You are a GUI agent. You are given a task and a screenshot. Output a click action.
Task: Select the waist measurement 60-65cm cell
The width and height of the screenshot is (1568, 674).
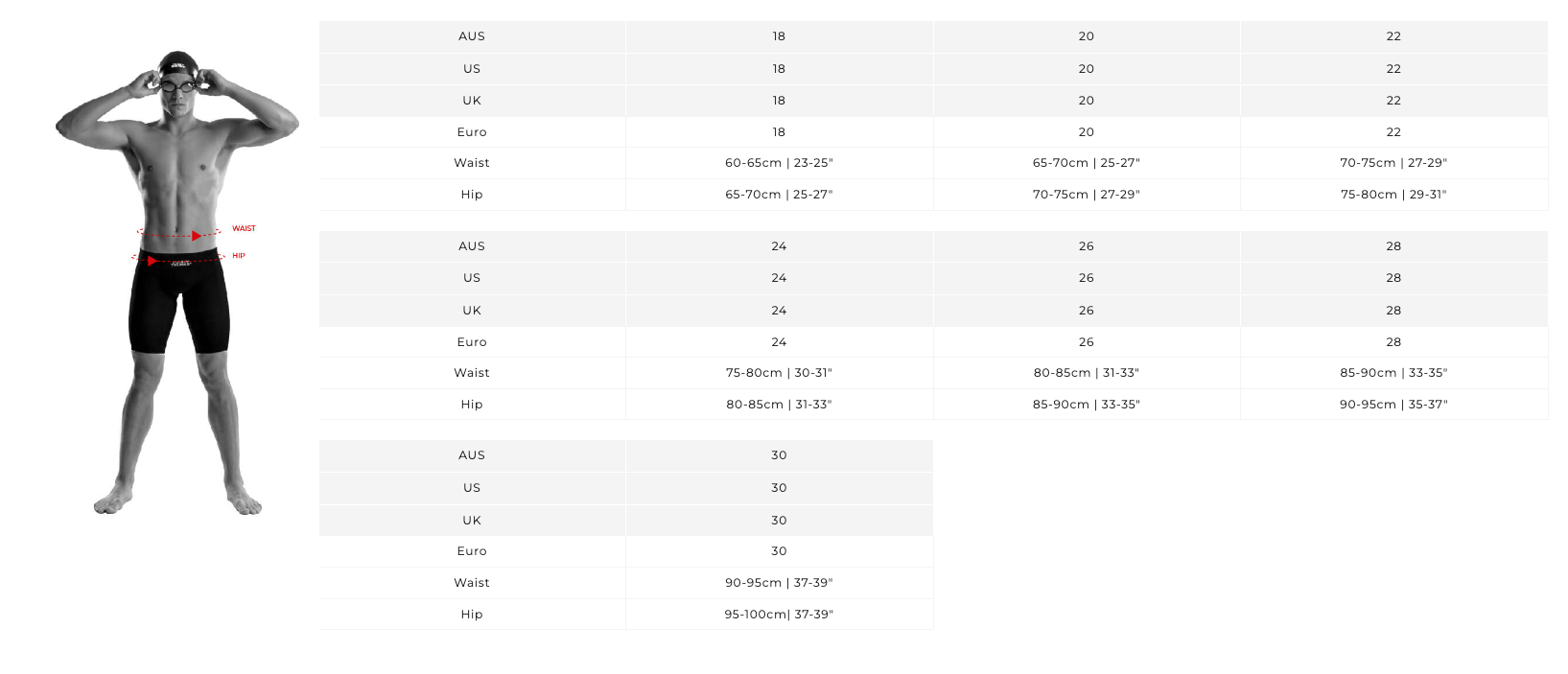coord(779,163)
